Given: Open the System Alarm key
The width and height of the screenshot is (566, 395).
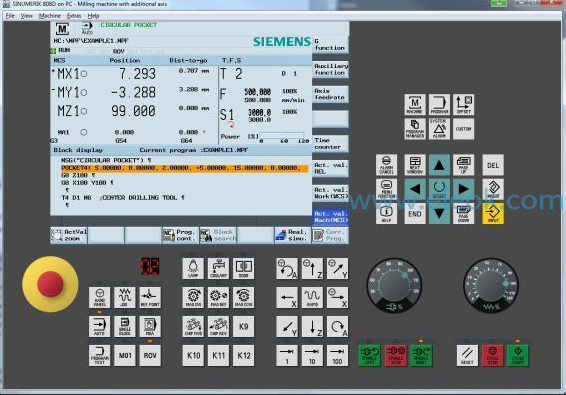Looking at the screenshot, I should click(439, 129).
